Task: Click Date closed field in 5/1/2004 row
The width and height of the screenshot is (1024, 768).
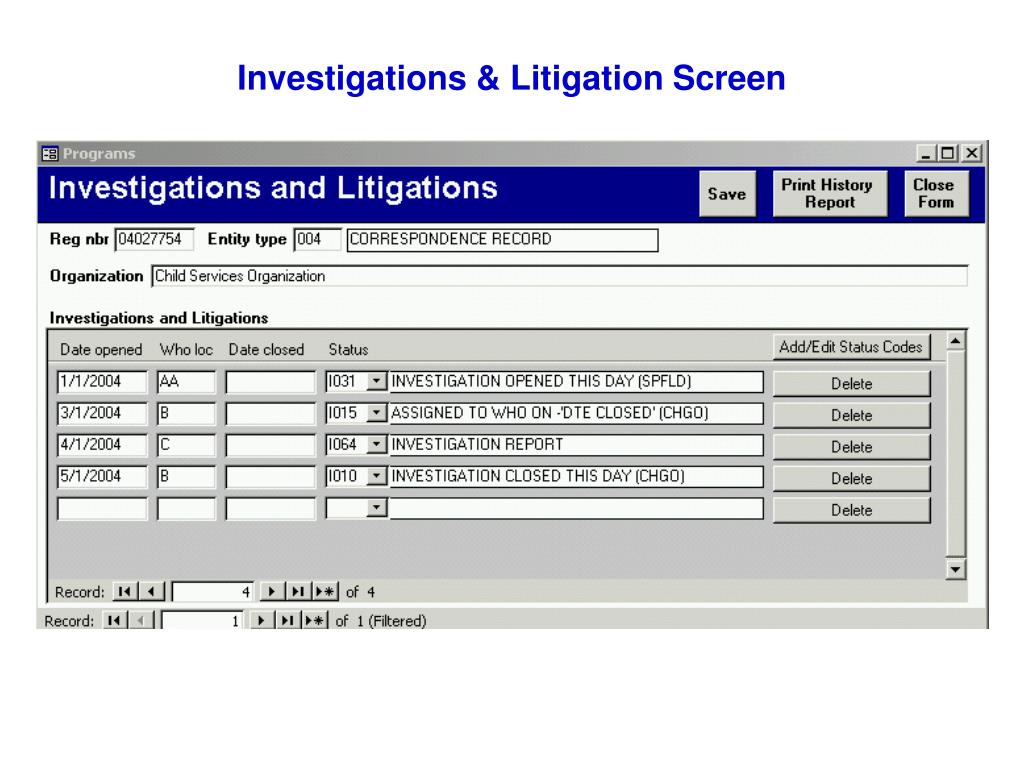Action: [x=270, y=477]
